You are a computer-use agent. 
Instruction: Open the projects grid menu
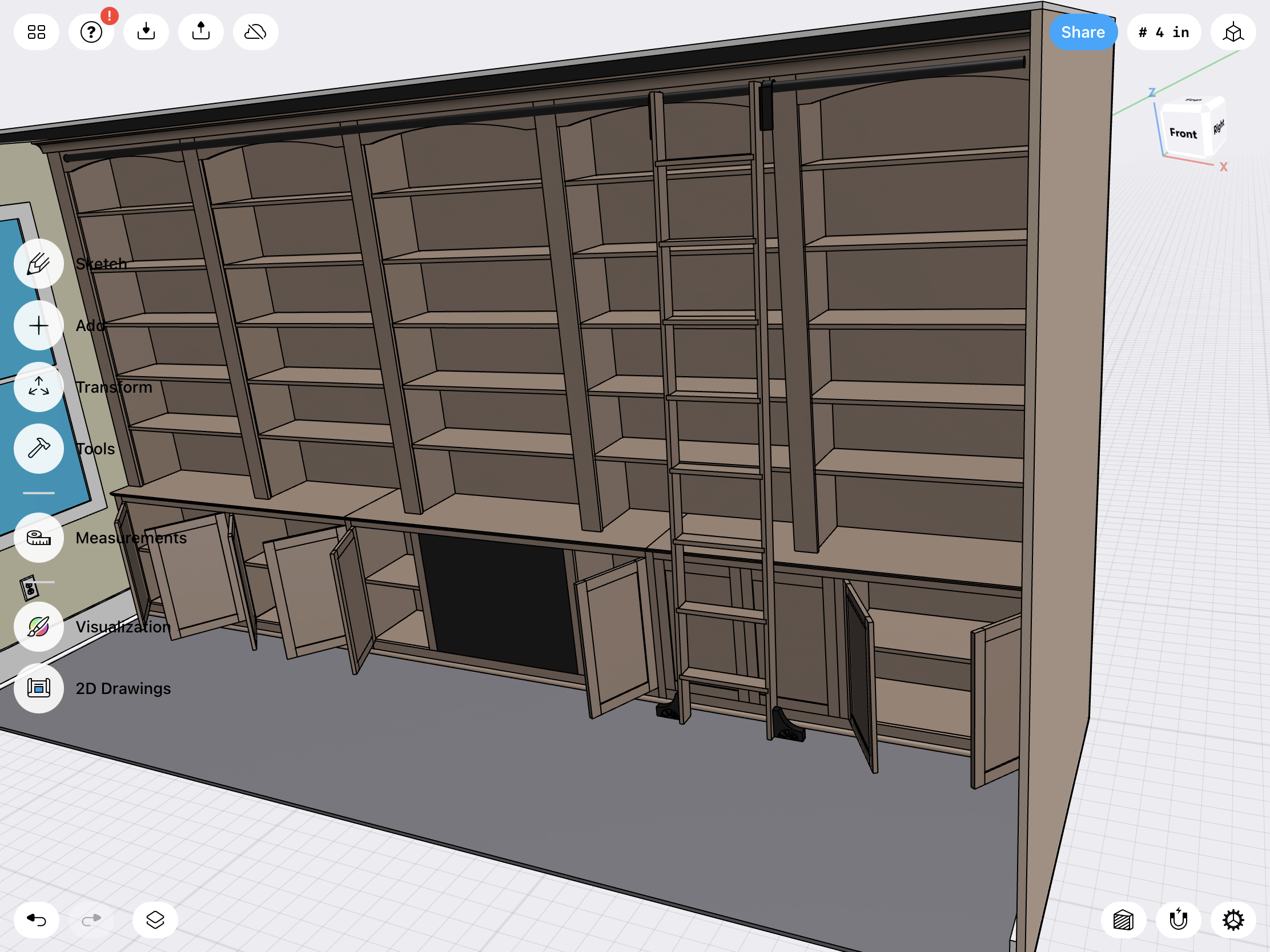pyautogui.click(x=36, y=32)
